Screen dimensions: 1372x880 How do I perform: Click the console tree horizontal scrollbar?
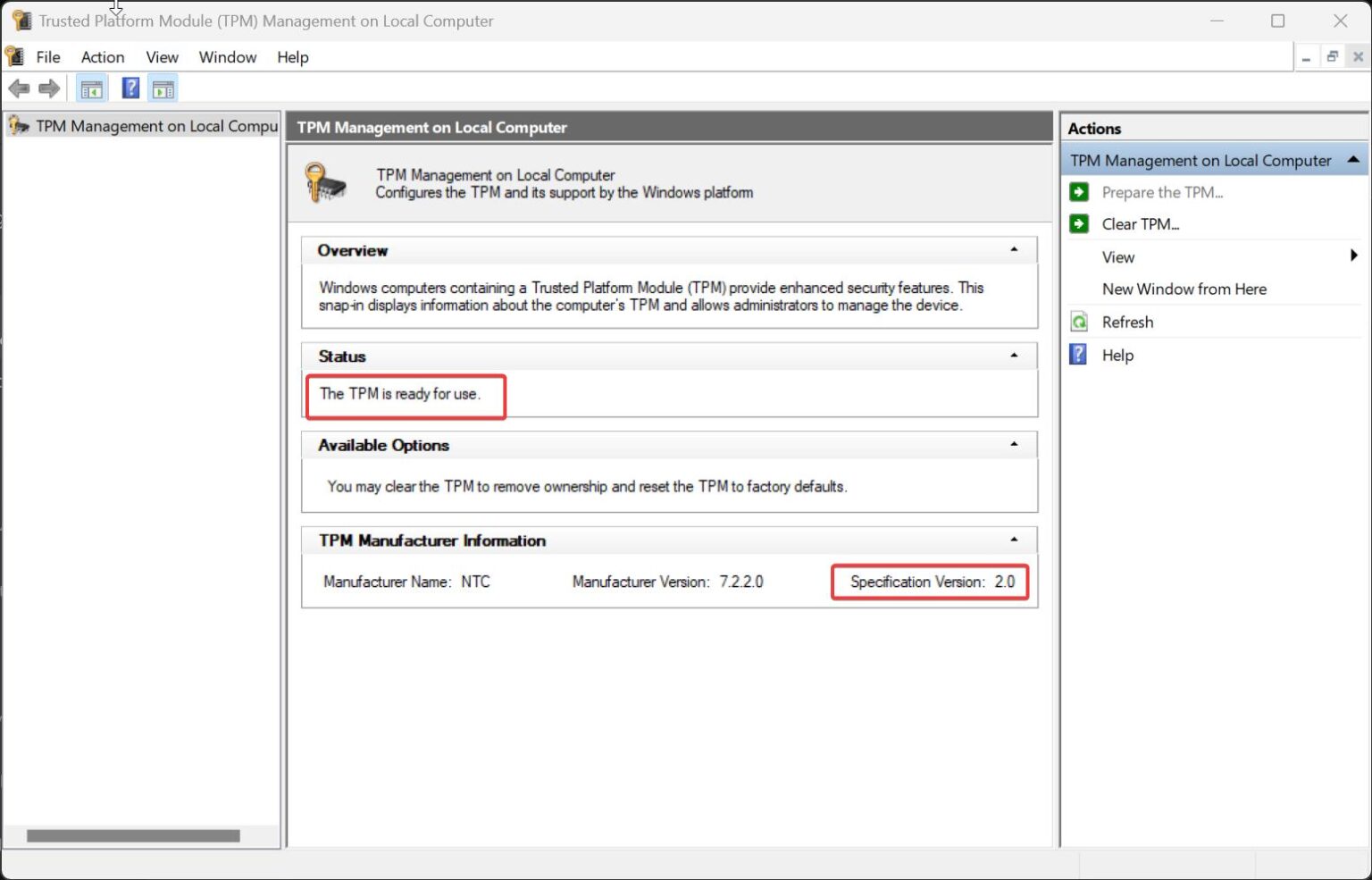pos(133,836)
